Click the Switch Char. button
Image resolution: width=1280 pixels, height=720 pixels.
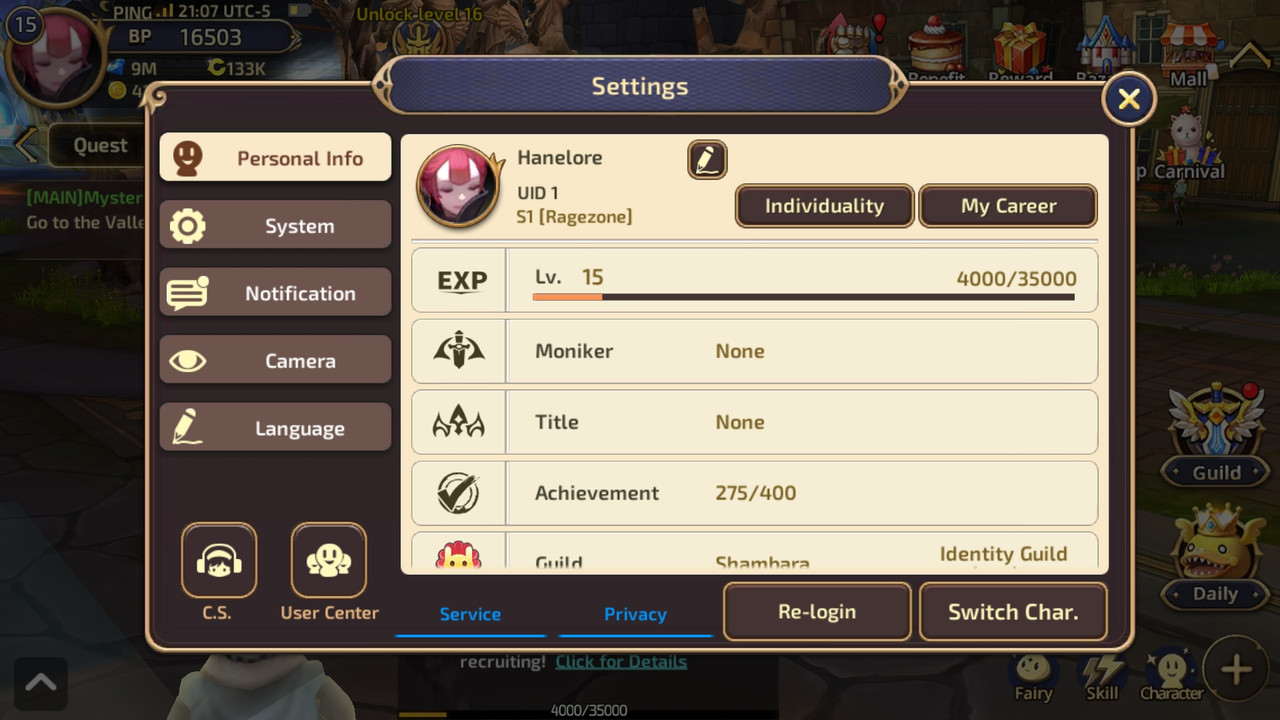click(1013, 612)
